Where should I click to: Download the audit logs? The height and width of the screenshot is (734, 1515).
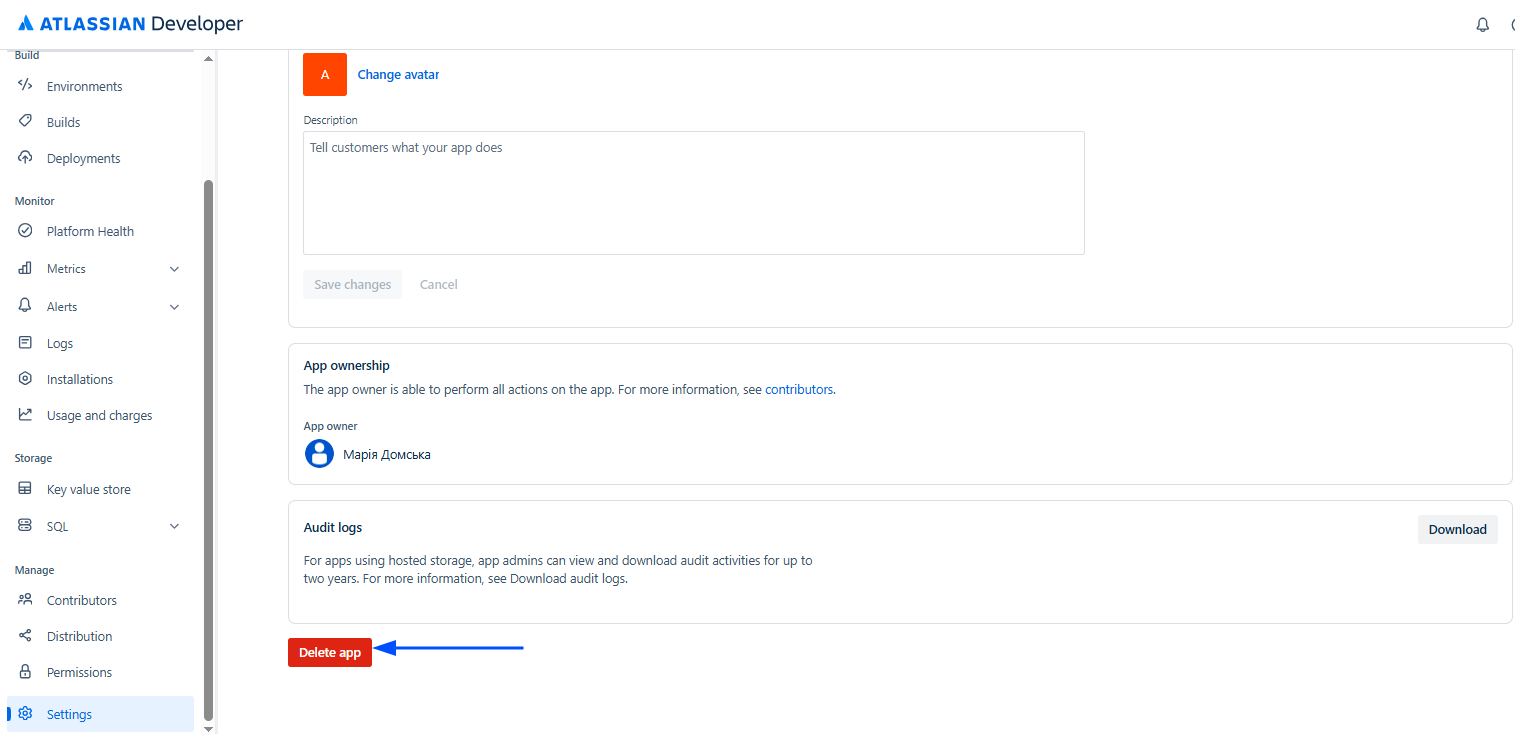click(x=1457, y=530)
